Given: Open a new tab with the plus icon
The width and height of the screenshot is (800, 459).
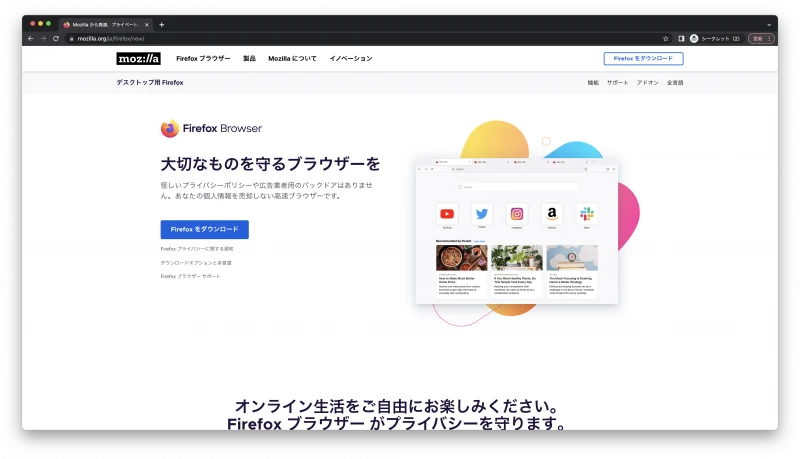Looking at the screenshot, I should (x=162, y=24).
